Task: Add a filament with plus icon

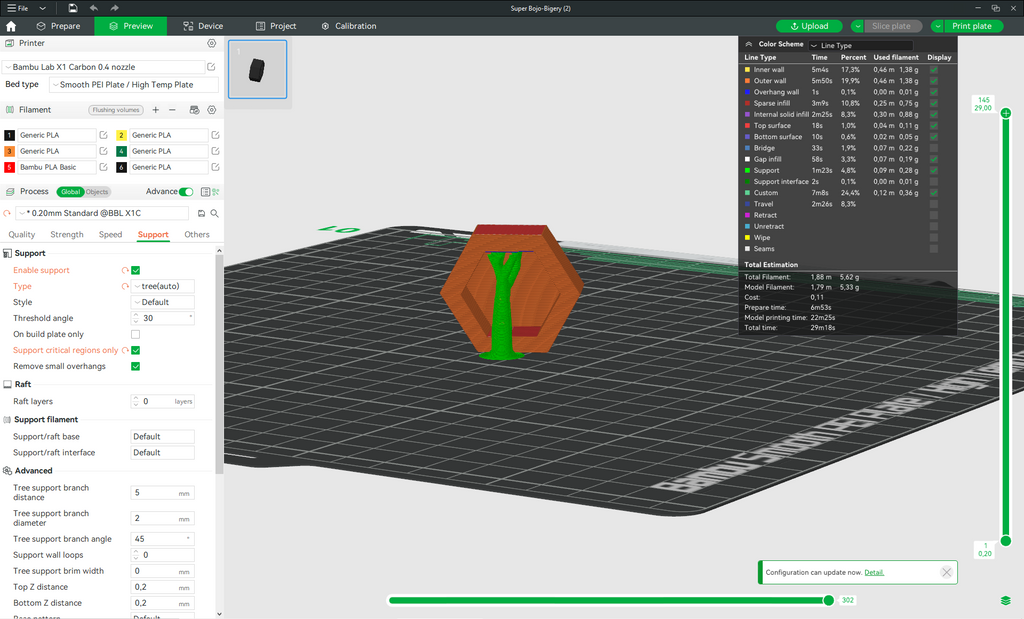Action: (x=155, y=110)
